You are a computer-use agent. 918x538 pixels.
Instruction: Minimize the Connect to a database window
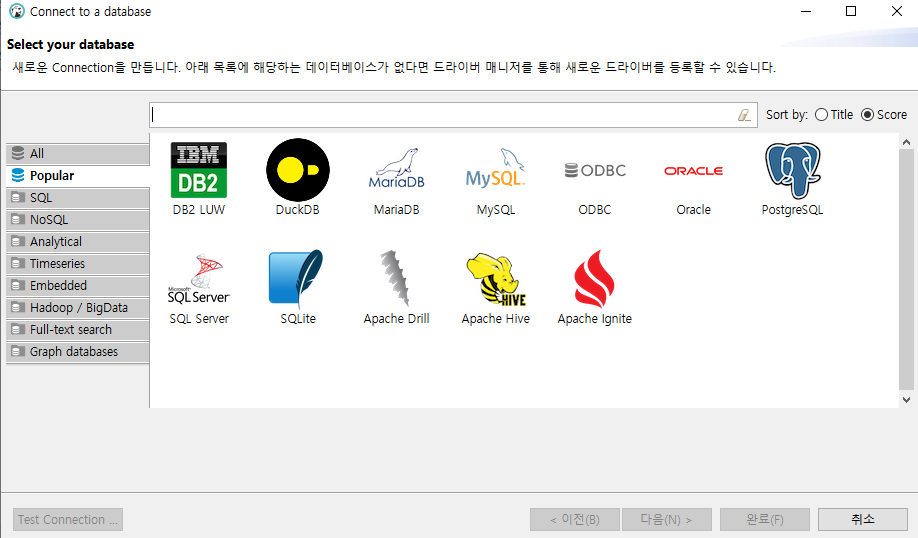(806, 11)
